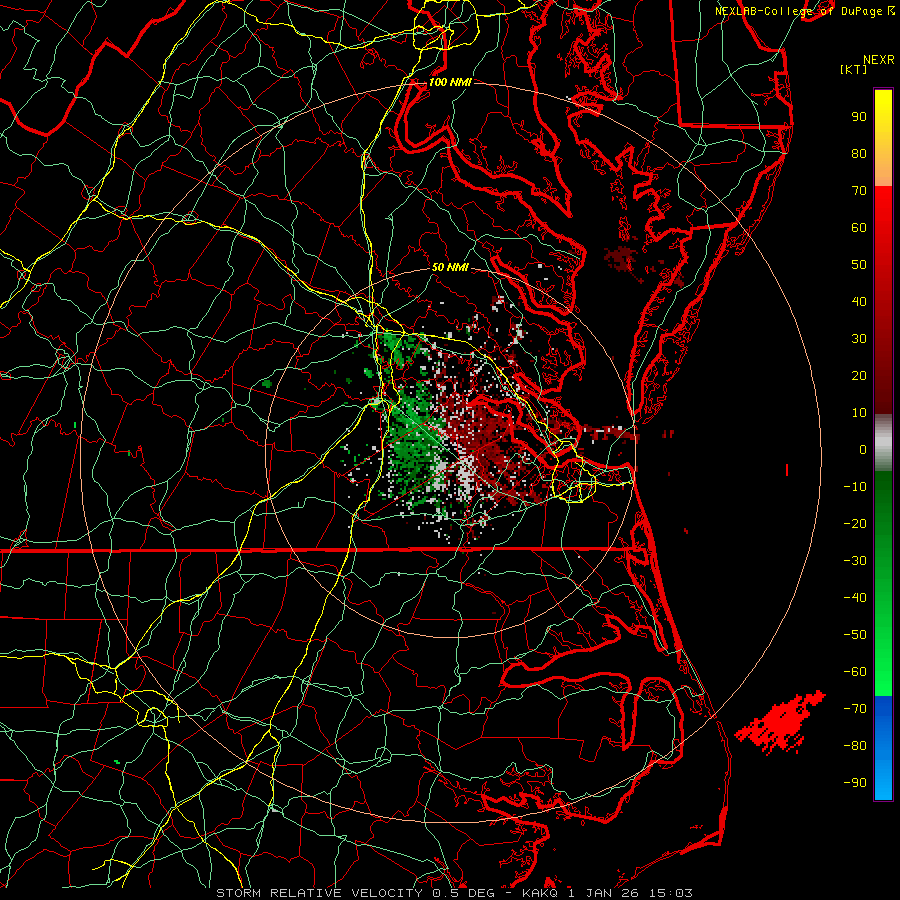The height and width of the screenshot is (900, 900).
Task: Click the 50 NMI range ring label
Action: pos(450,267)
